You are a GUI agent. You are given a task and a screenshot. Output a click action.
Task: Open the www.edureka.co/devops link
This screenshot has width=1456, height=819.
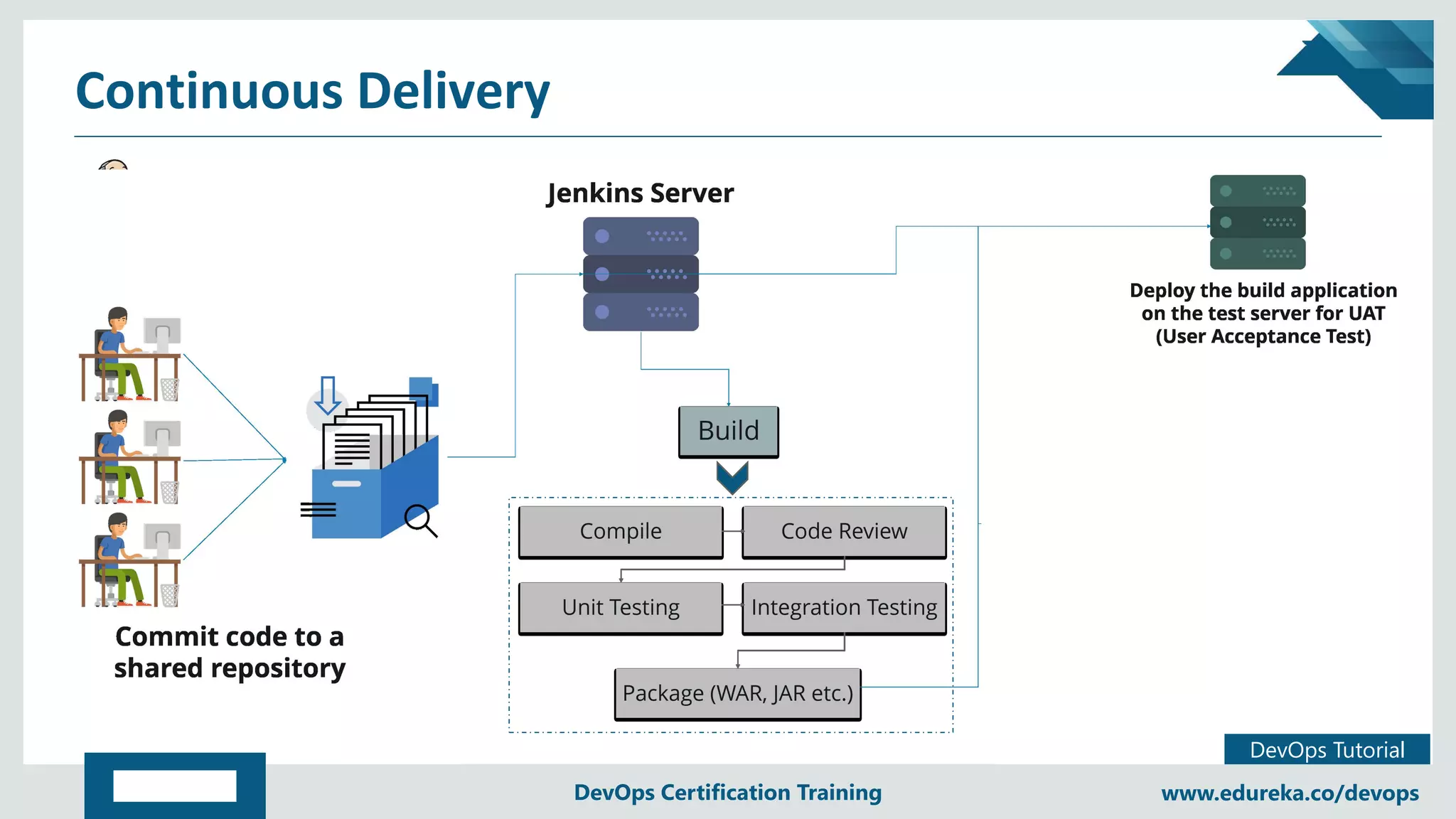click(1290, 793)
